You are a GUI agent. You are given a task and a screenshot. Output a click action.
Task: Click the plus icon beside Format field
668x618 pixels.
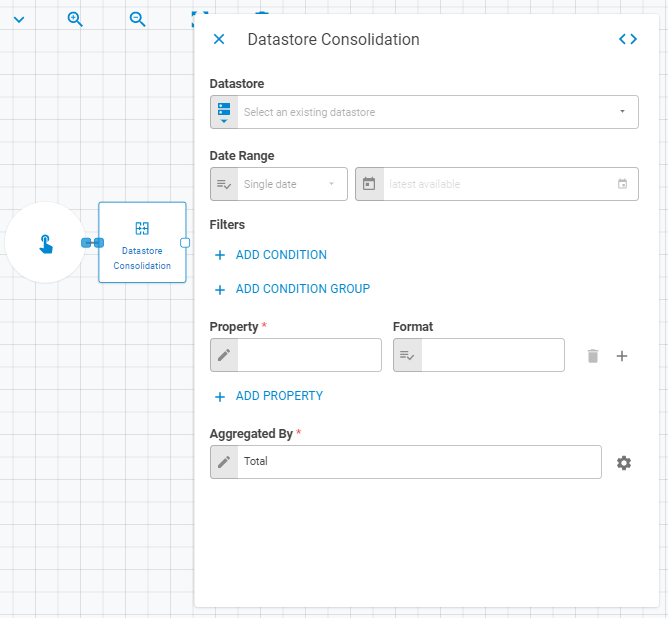point(622,356)
